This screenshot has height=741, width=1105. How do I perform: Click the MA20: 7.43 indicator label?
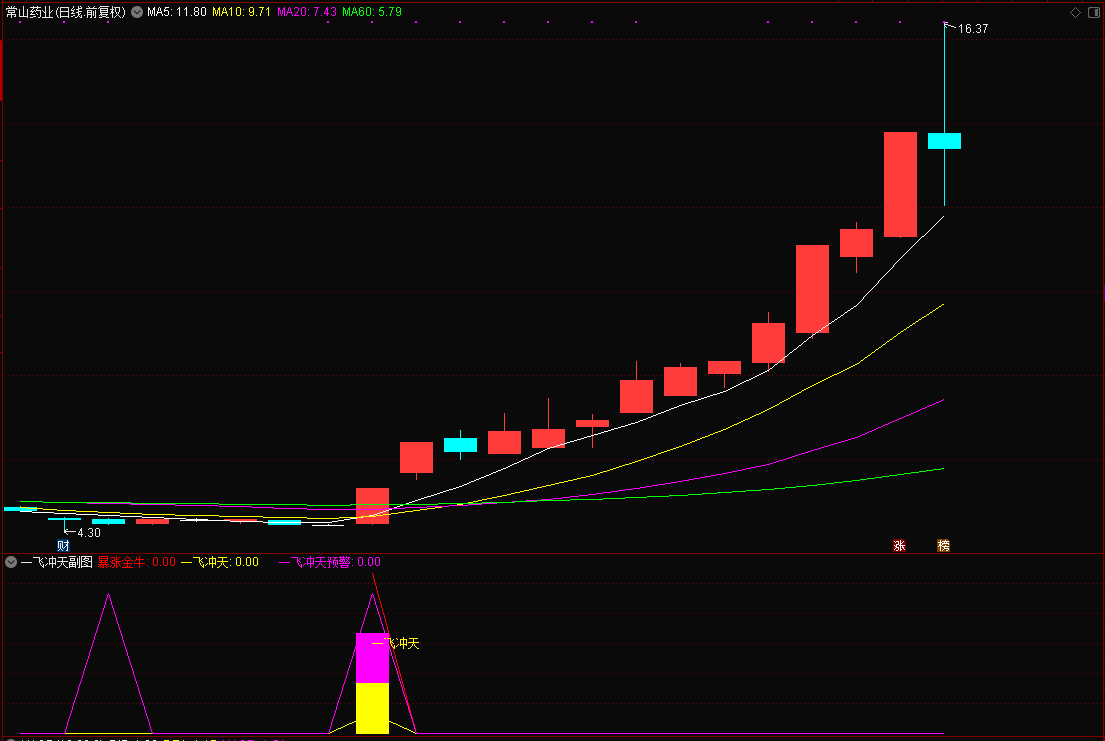[x=307, y=12]
